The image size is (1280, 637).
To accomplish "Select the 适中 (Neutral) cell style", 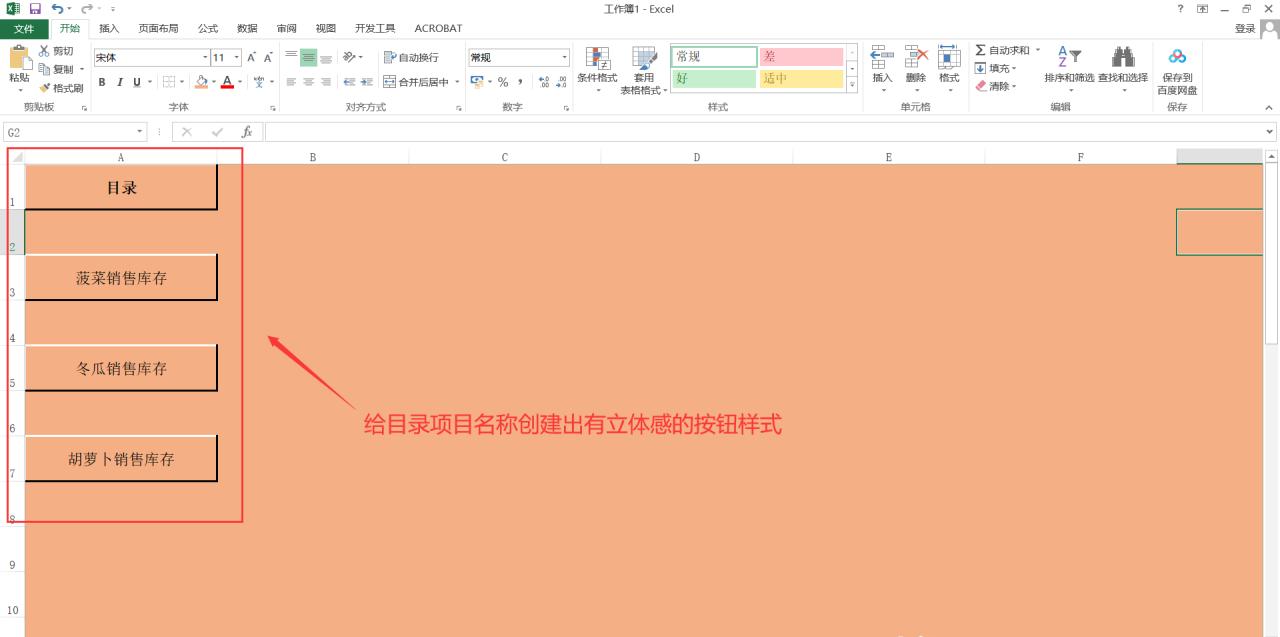I will [x=801, y=79].
